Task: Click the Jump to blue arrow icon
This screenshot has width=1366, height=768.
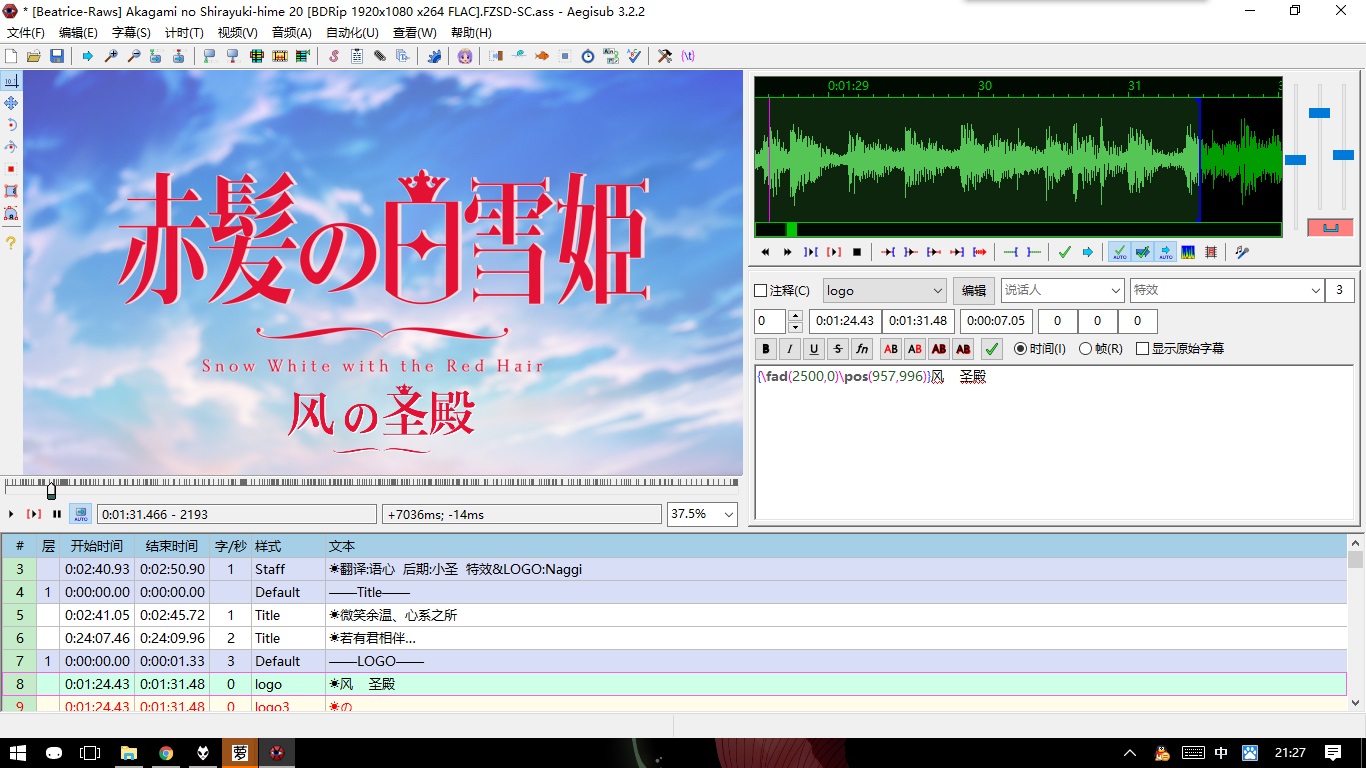Action: coord(87,56)
